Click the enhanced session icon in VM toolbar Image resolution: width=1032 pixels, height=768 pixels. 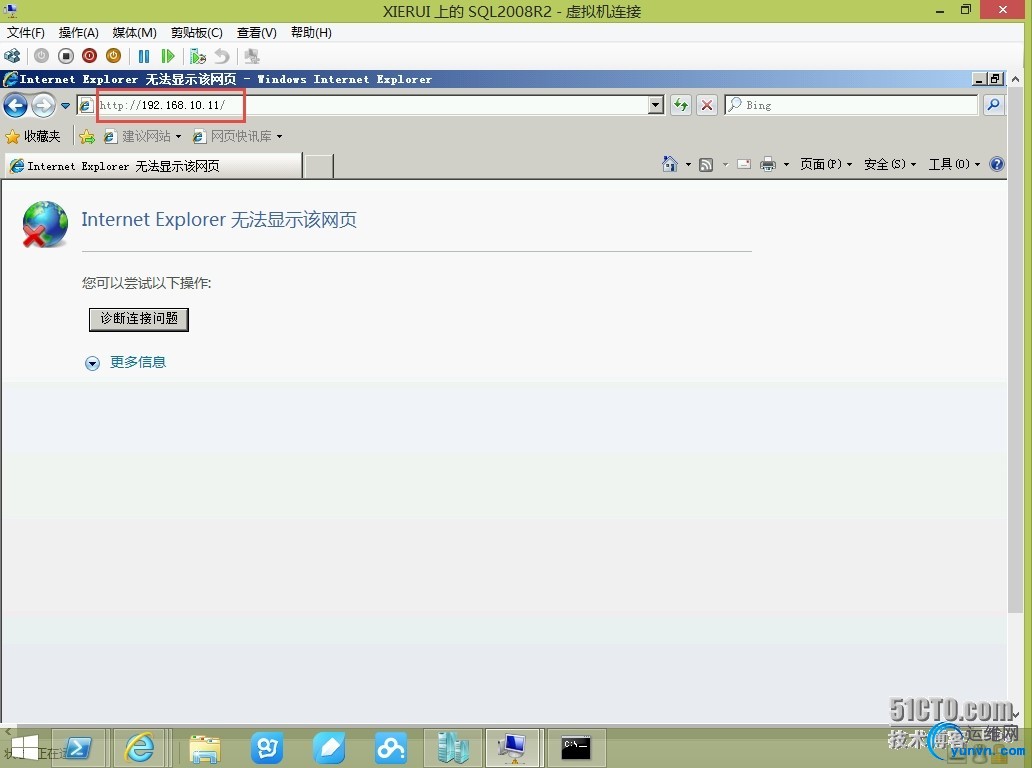pyautogui.click(x=251, y=56)
